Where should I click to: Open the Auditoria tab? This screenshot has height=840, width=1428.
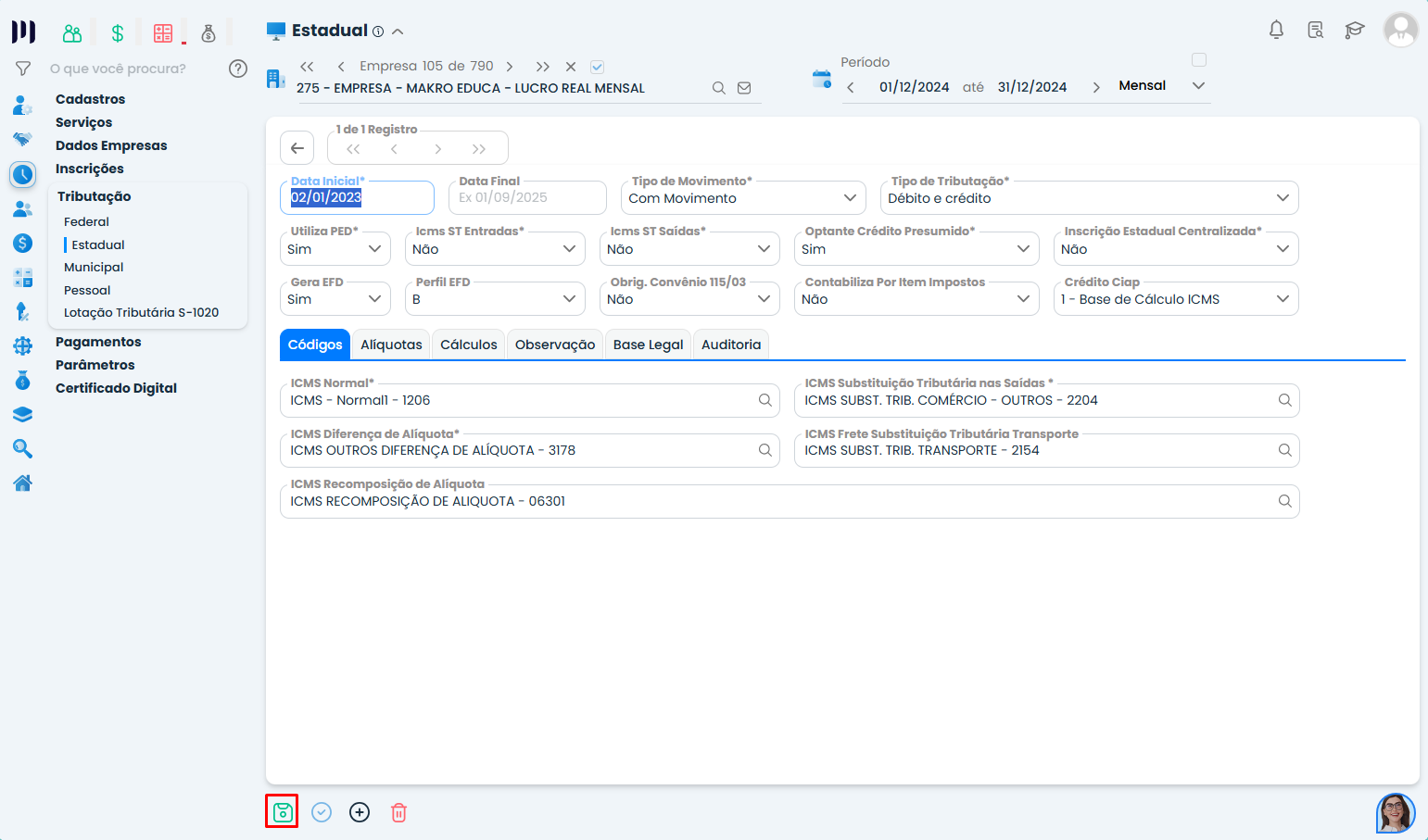[730, 345]
